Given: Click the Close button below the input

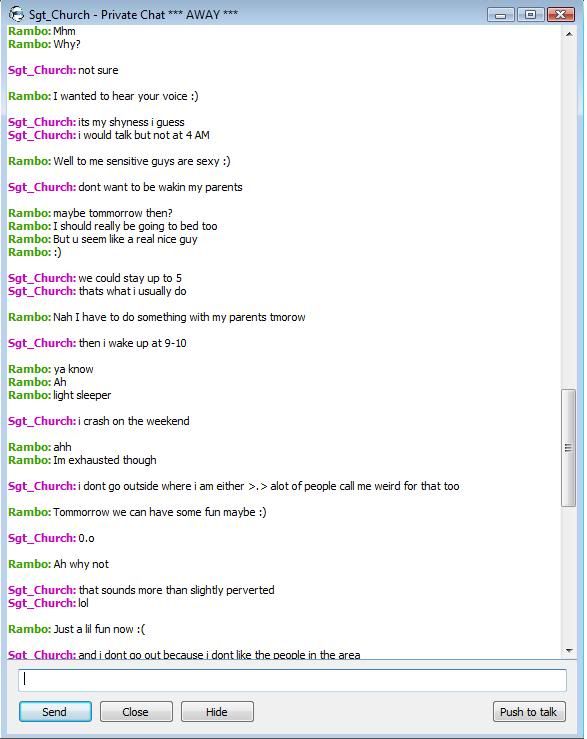Looking at the screenshot, I should tap(136, 712).
